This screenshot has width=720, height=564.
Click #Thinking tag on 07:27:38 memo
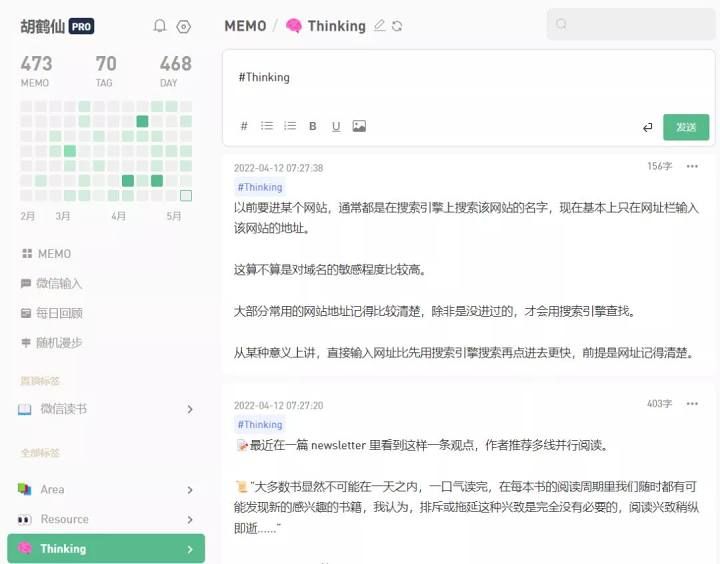260,187
